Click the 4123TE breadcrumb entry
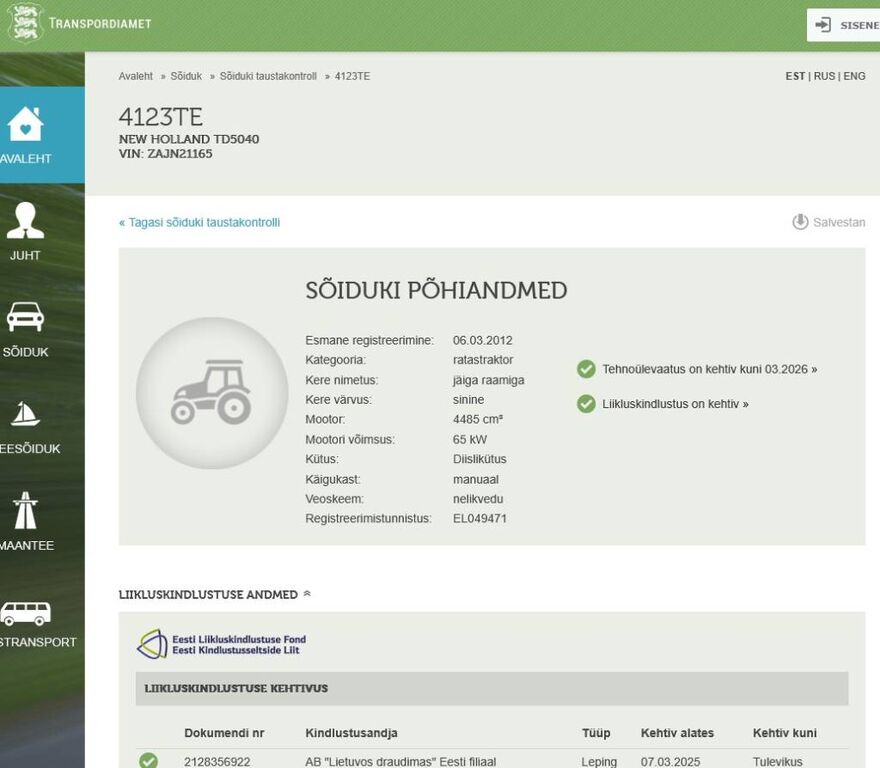Viewport: 880px width, 768px height. point(352,76)
